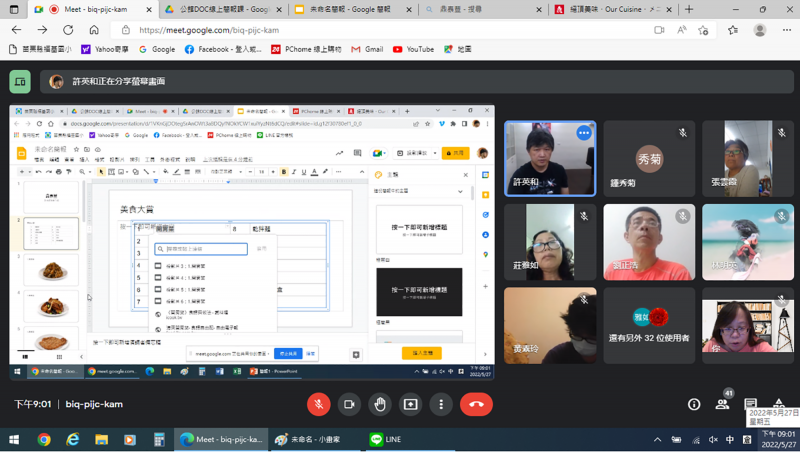Toggle the microphone mute button
The height and width of the screenshot is (459, 800).
(x=318, y=404)
